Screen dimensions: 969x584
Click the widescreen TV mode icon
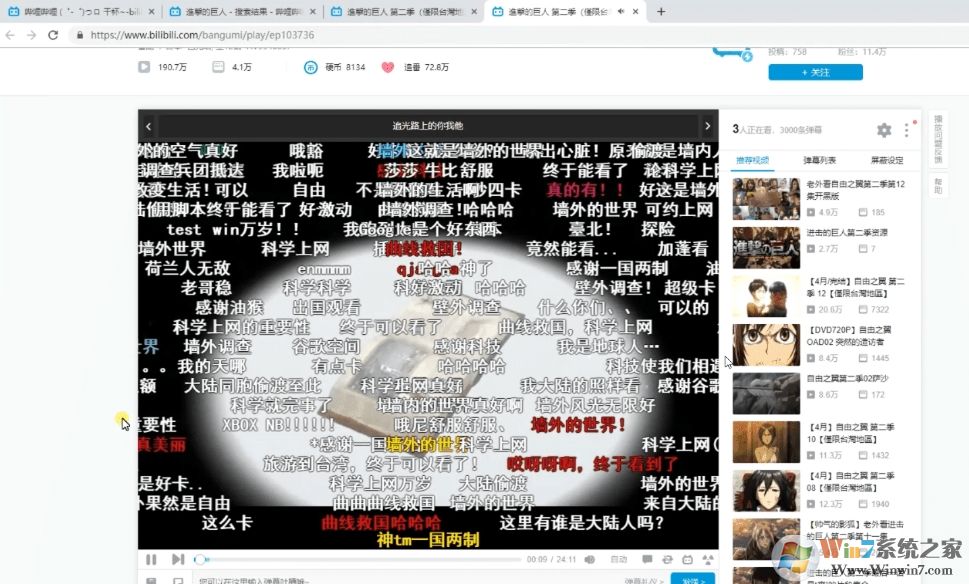point(687,559)
